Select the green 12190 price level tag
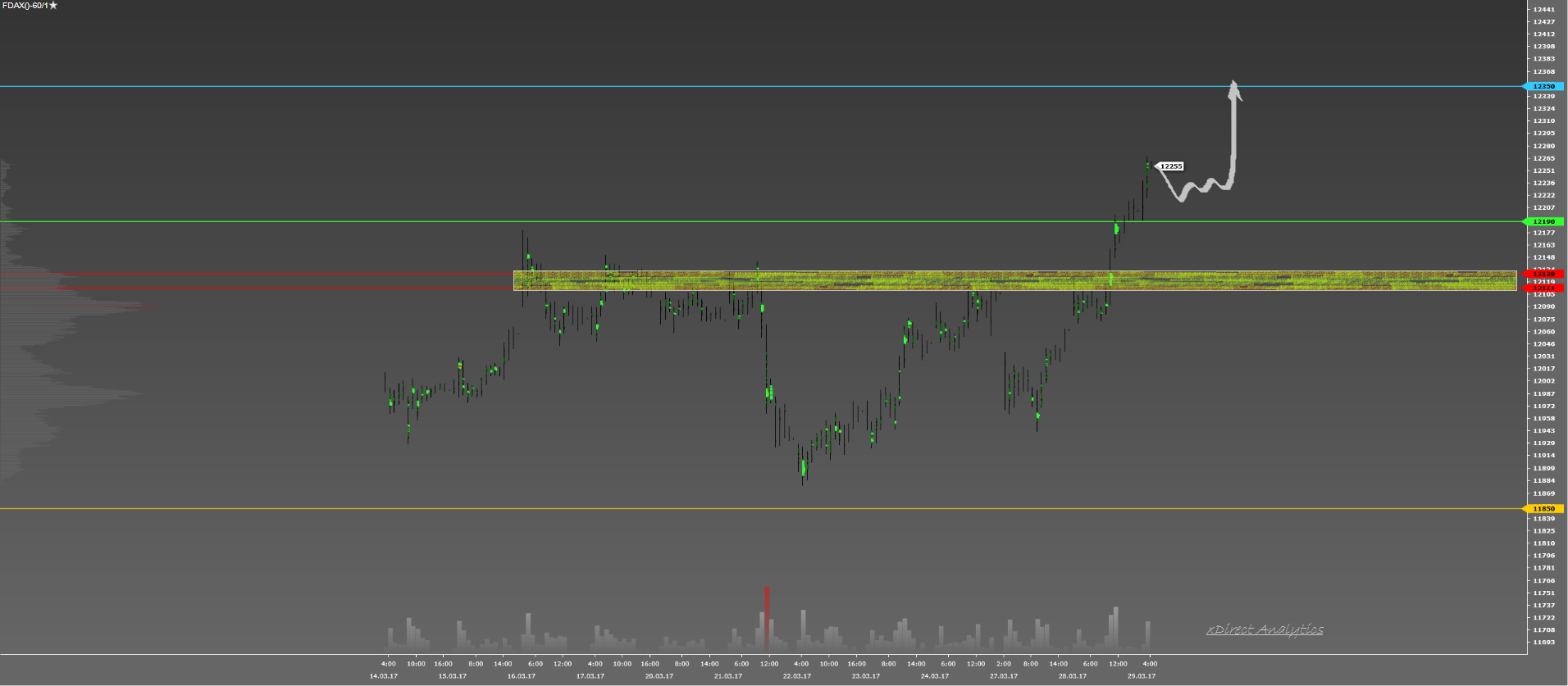1568x686 pixels. pyautogui.click(x=1544, y=221)
